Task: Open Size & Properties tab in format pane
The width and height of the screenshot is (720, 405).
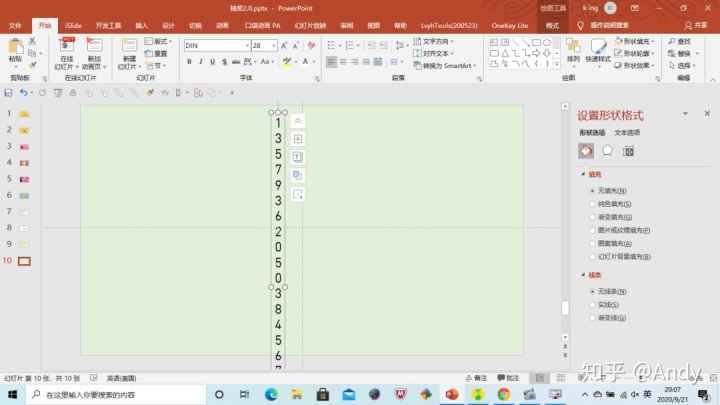Action: 628,151
